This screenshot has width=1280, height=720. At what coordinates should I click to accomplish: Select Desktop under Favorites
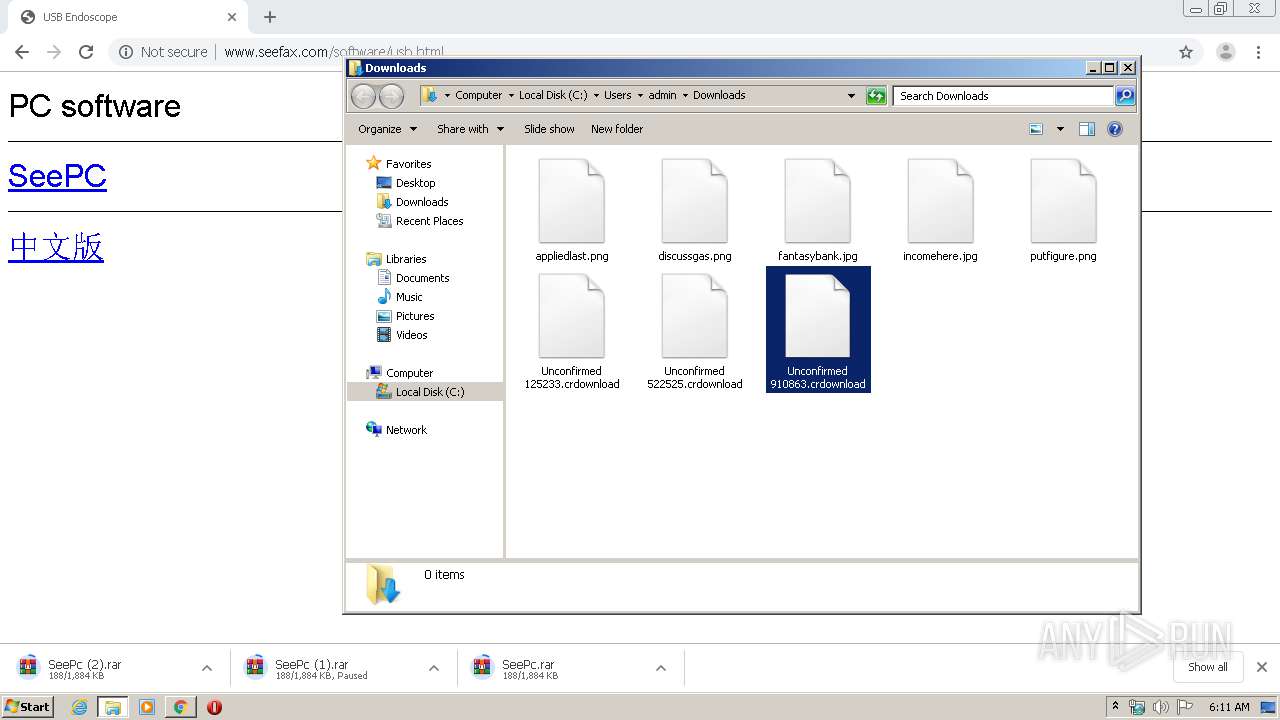point(415,183)
